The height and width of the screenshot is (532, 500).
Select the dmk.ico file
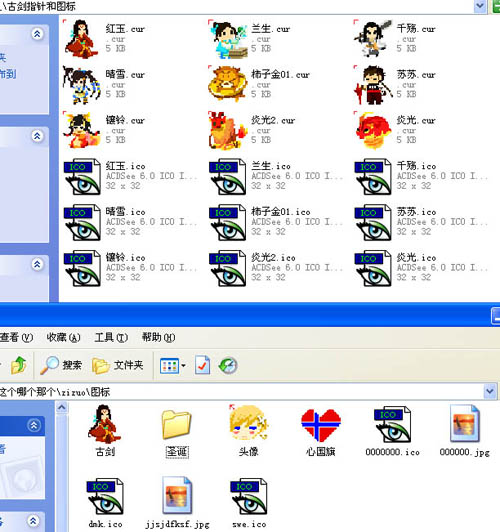(105, 503)
